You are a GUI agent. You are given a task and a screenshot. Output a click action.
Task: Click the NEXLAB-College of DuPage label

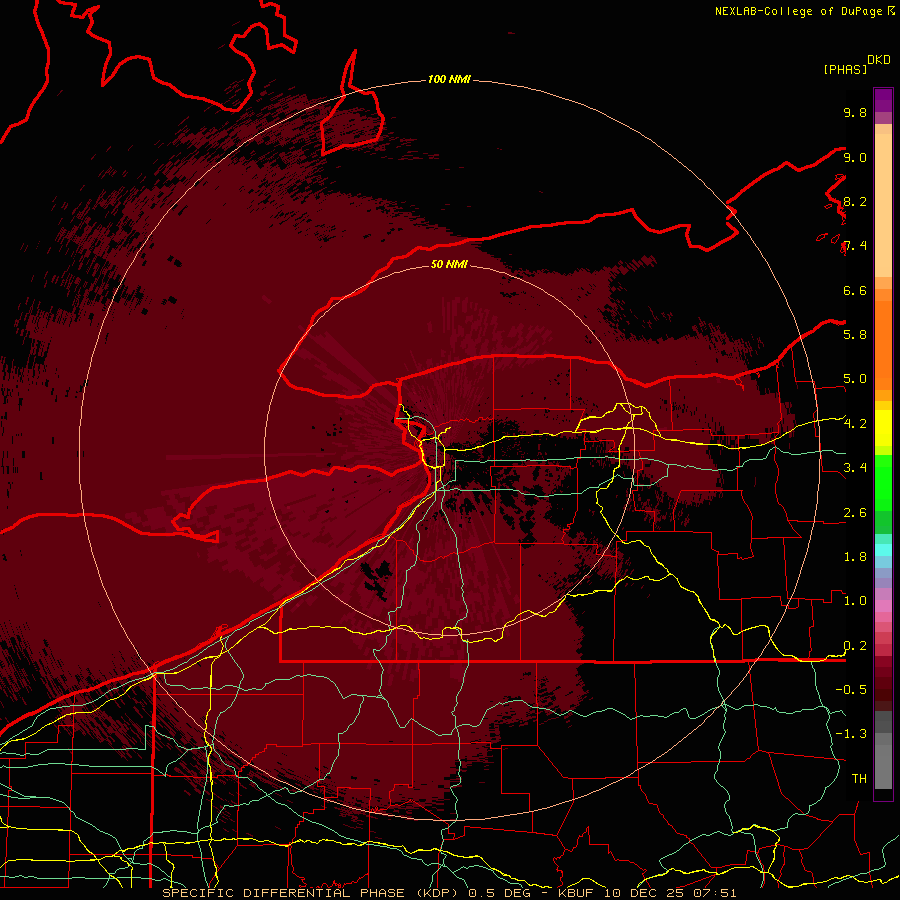click(x=798, y=11)
